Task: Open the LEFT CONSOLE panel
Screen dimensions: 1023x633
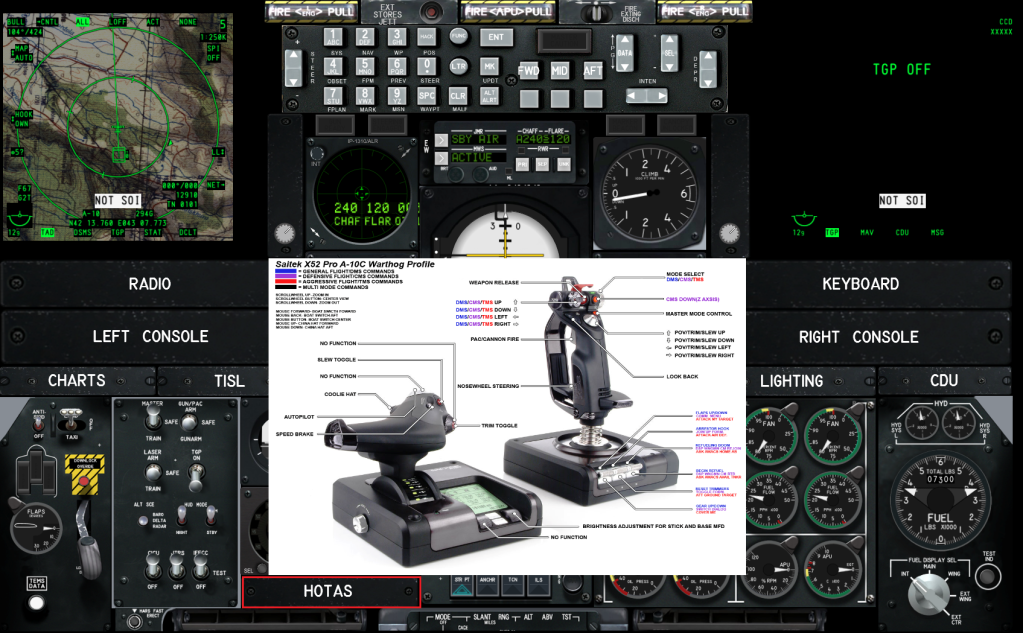Action: pyautogui.click(x=150, y=337)
